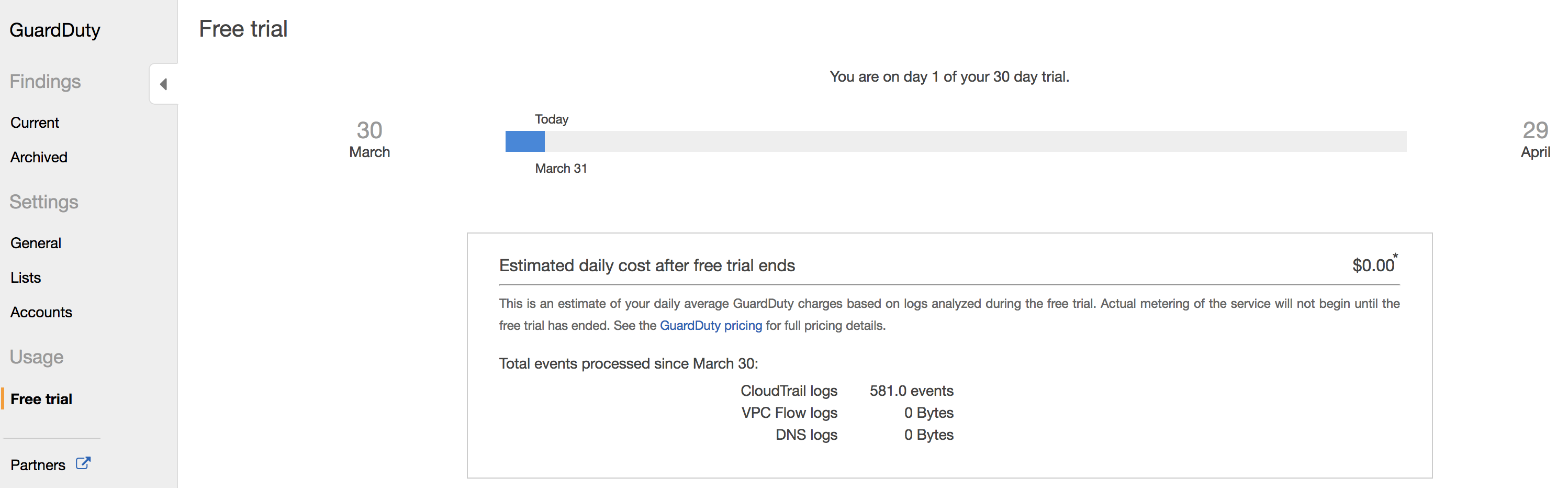The width and height of the screenshot is (1568, 488).
Task: Open Current findings
Action: pyautogui.click(x=35, y=123)
